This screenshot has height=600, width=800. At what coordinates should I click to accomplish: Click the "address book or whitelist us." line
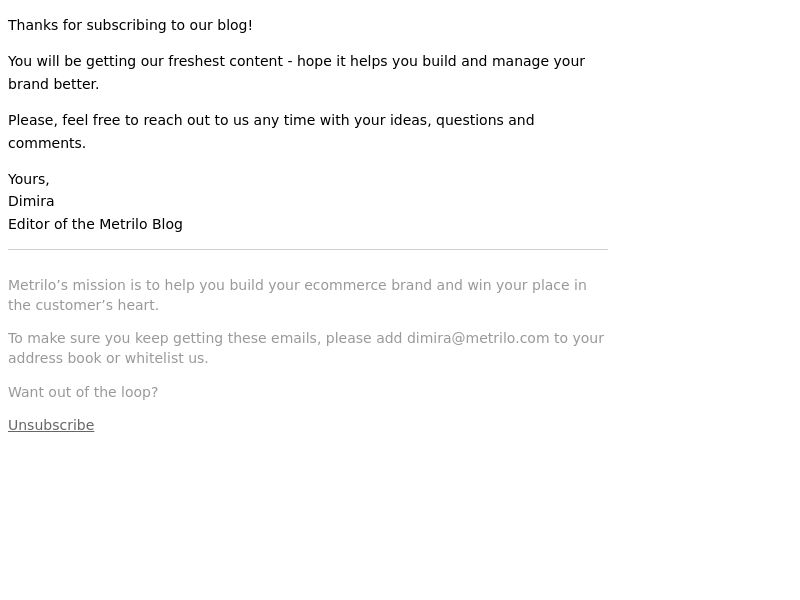108,358
